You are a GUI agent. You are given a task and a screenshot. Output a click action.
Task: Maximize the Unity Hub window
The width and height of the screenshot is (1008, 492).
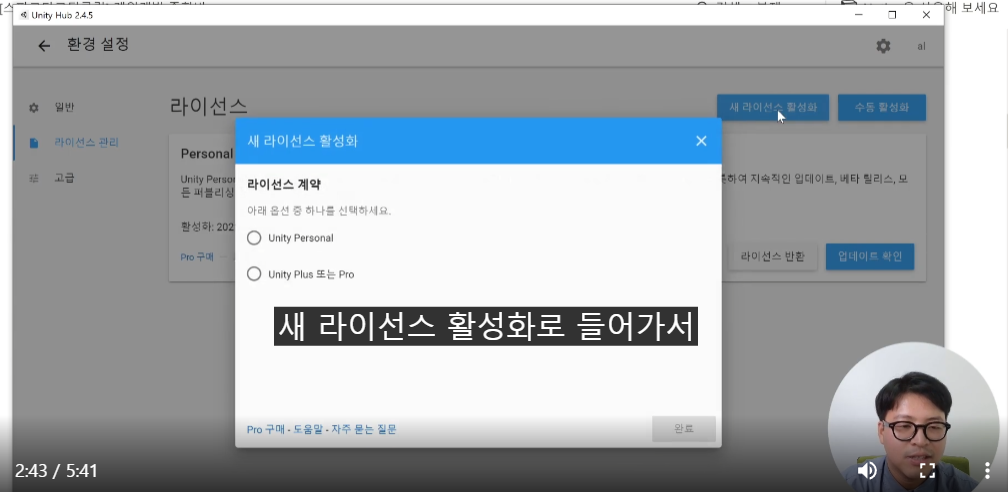point(892,15)
